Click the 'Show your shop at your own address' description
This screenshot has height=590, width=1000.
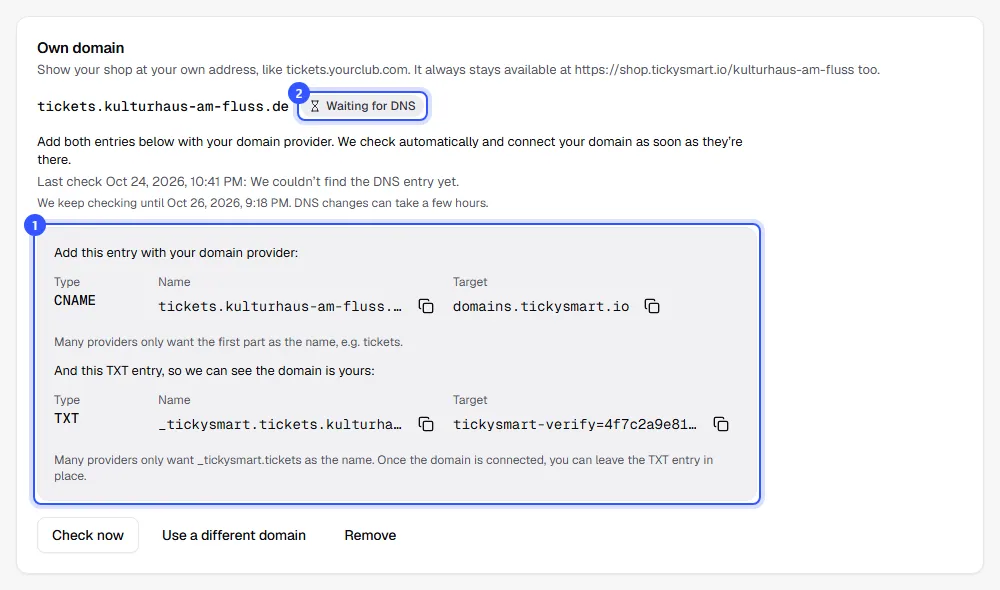[x=458, y=70]
